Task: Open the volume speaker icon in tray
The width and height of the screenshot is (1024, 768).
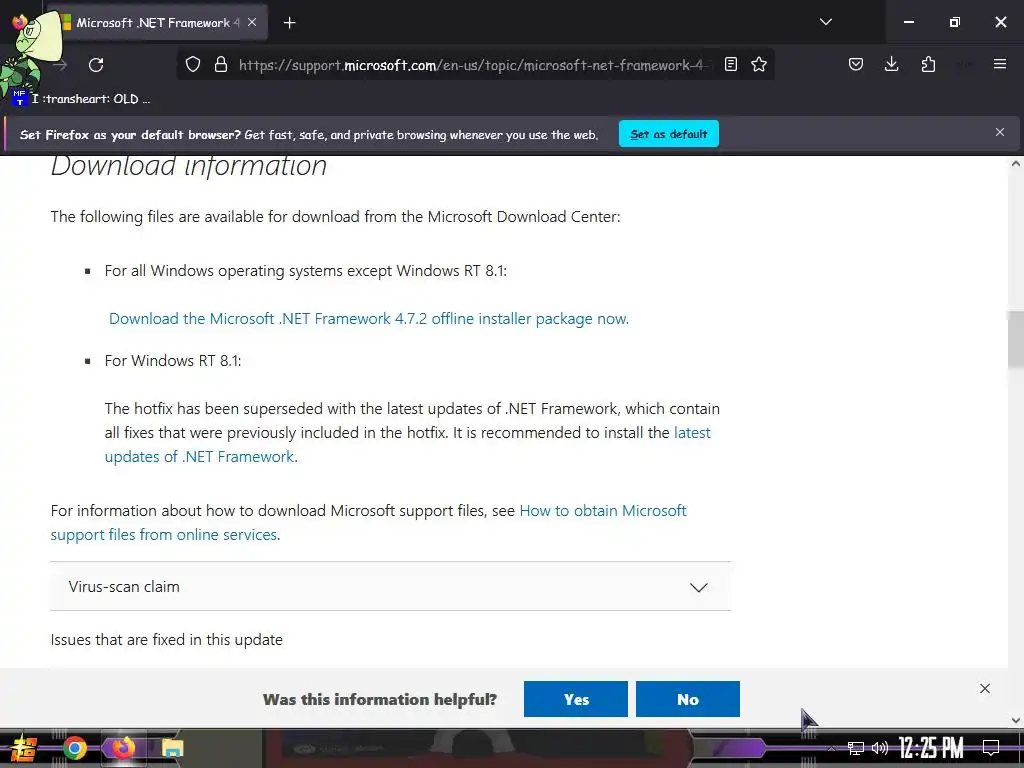Action: tap(880, 748)
